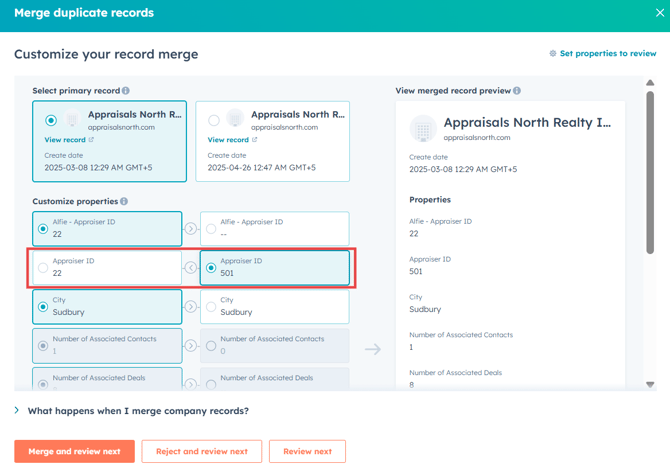Click the arrow icon between Appraiser ID values

[191, 268]
